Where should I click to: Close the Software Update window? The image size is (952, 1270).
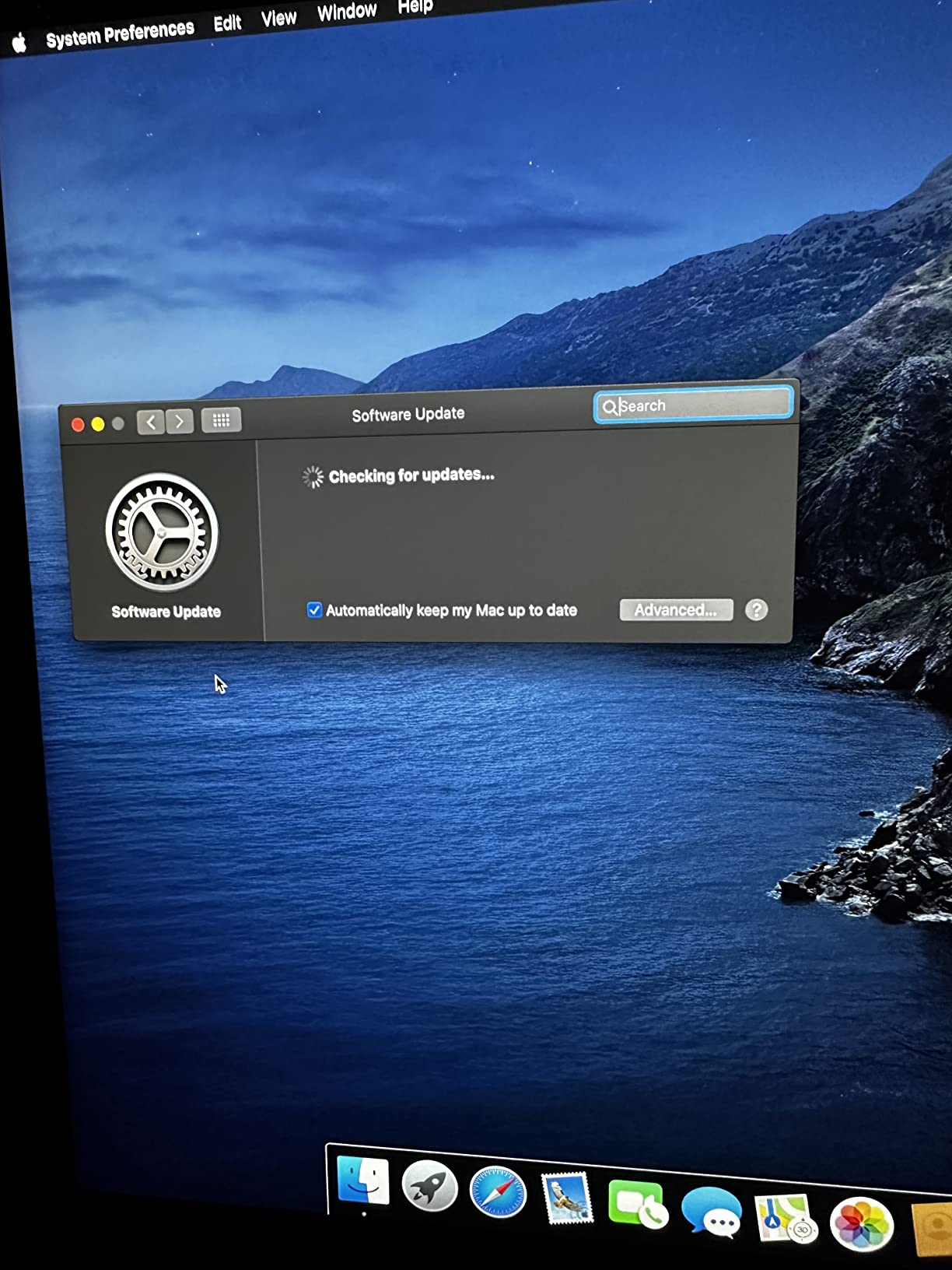[x=78, y=424]
